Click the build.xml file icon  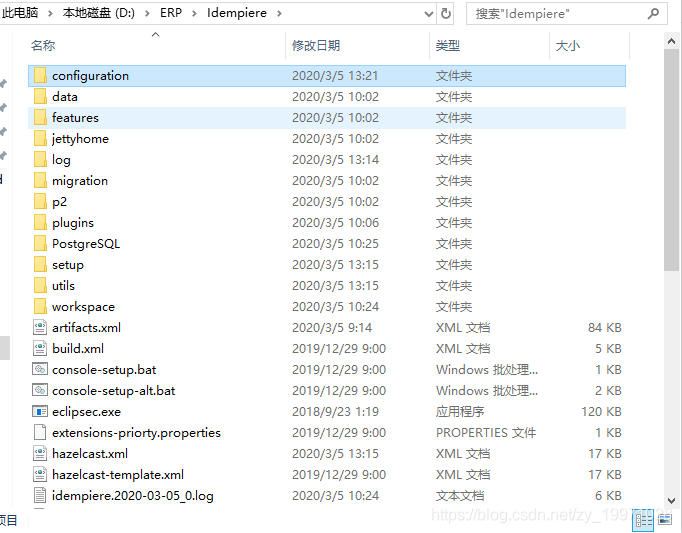click(40, 349)
